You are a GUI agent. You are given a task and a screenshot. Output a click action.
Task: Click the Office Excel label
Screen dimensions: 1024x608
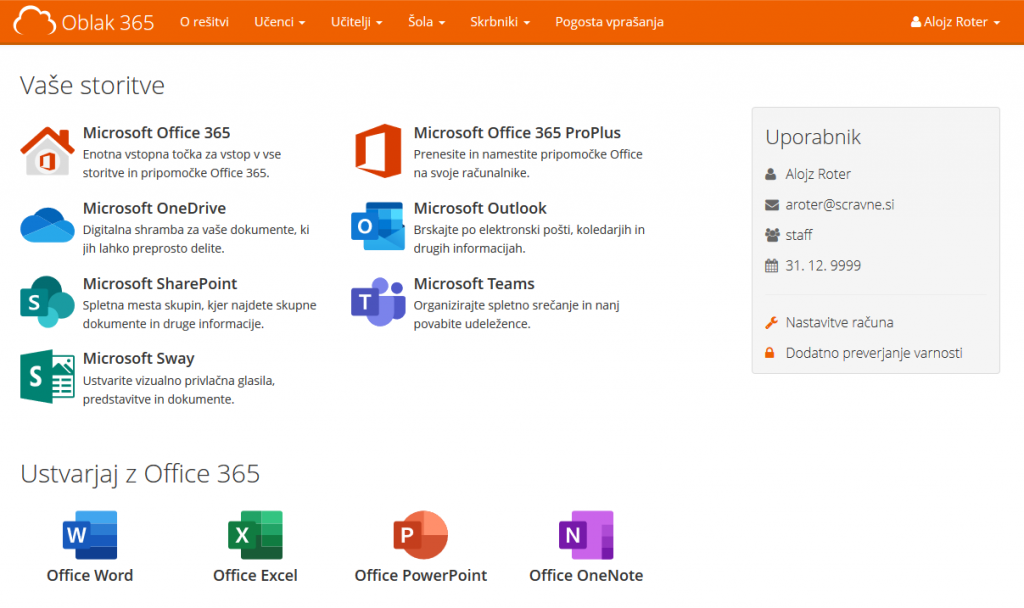(x=255, y=575)
